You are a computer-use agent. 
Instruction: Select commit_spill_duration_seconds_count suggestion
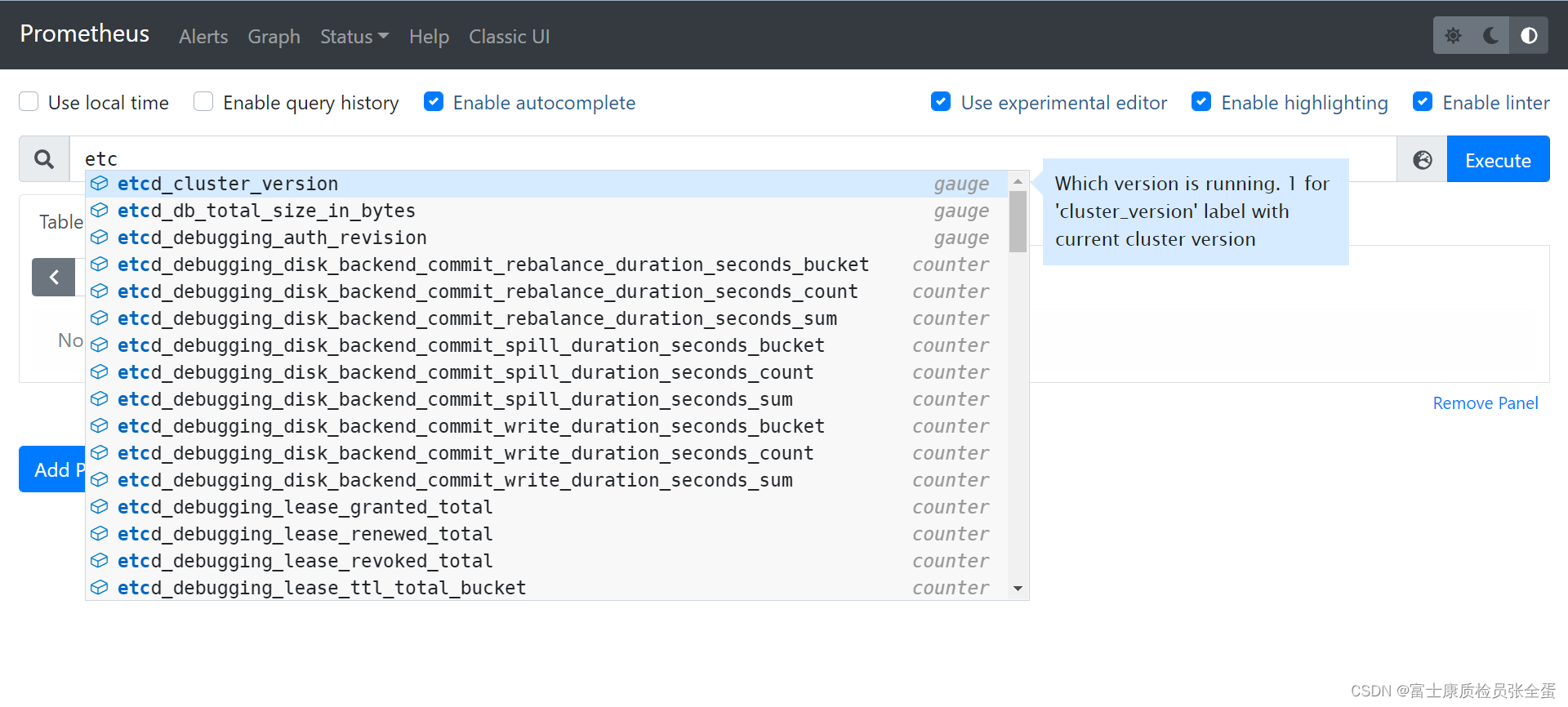tap(546, 372)
